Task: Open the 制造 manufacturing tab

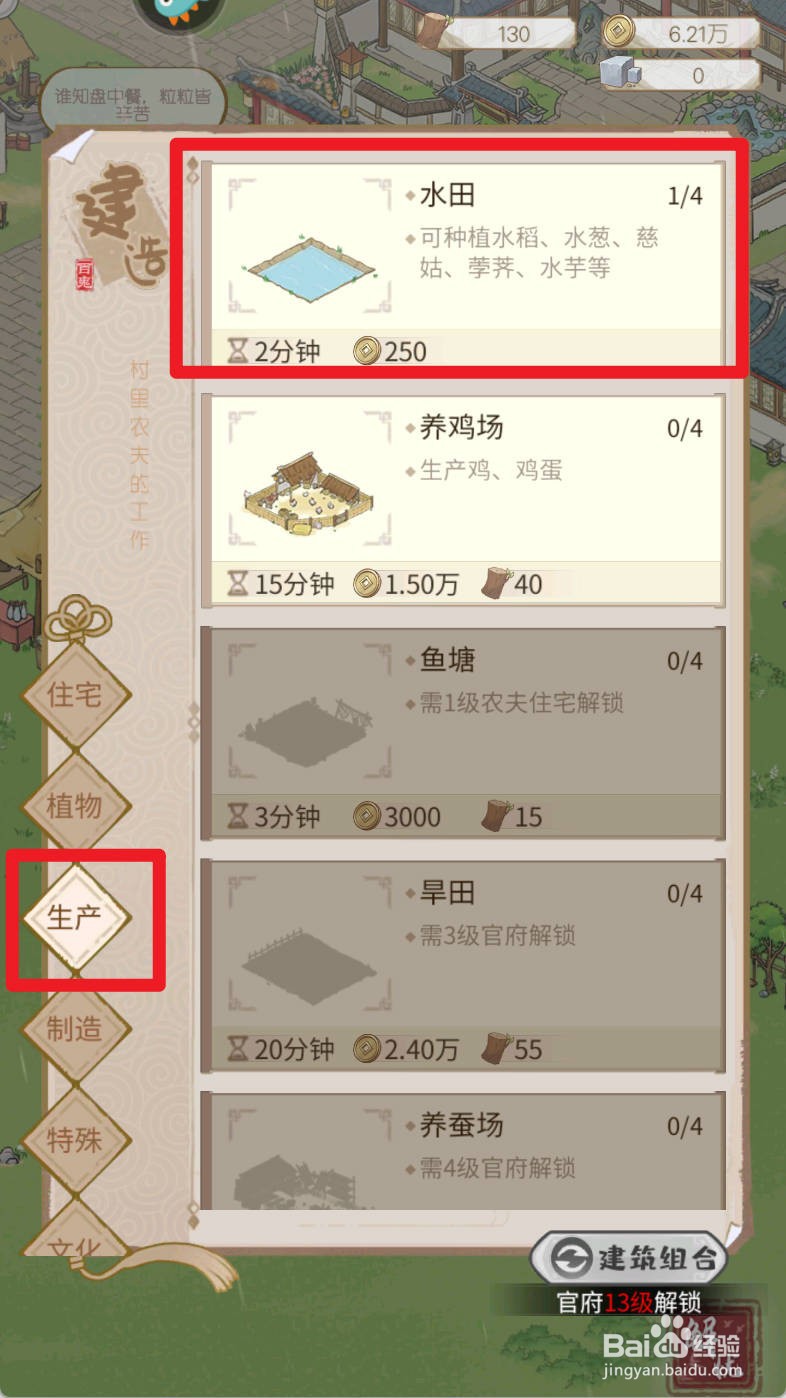Action: pos(76,1029)
